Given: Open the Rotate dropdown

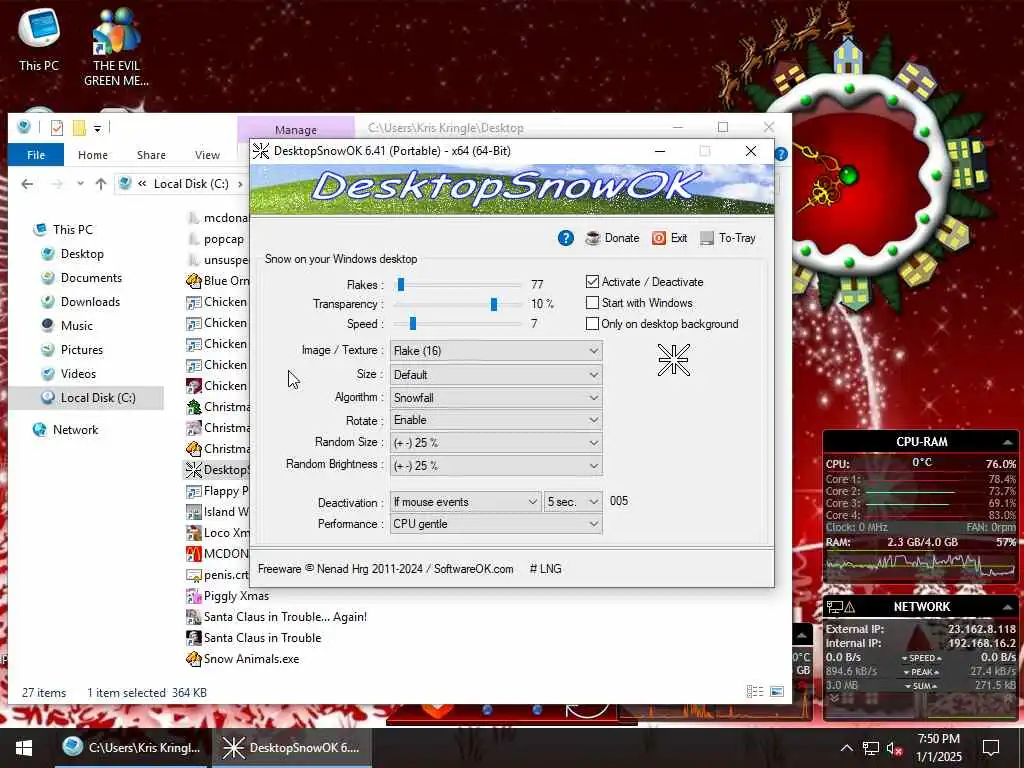Looking at the screenshot, I should [496, 420].
